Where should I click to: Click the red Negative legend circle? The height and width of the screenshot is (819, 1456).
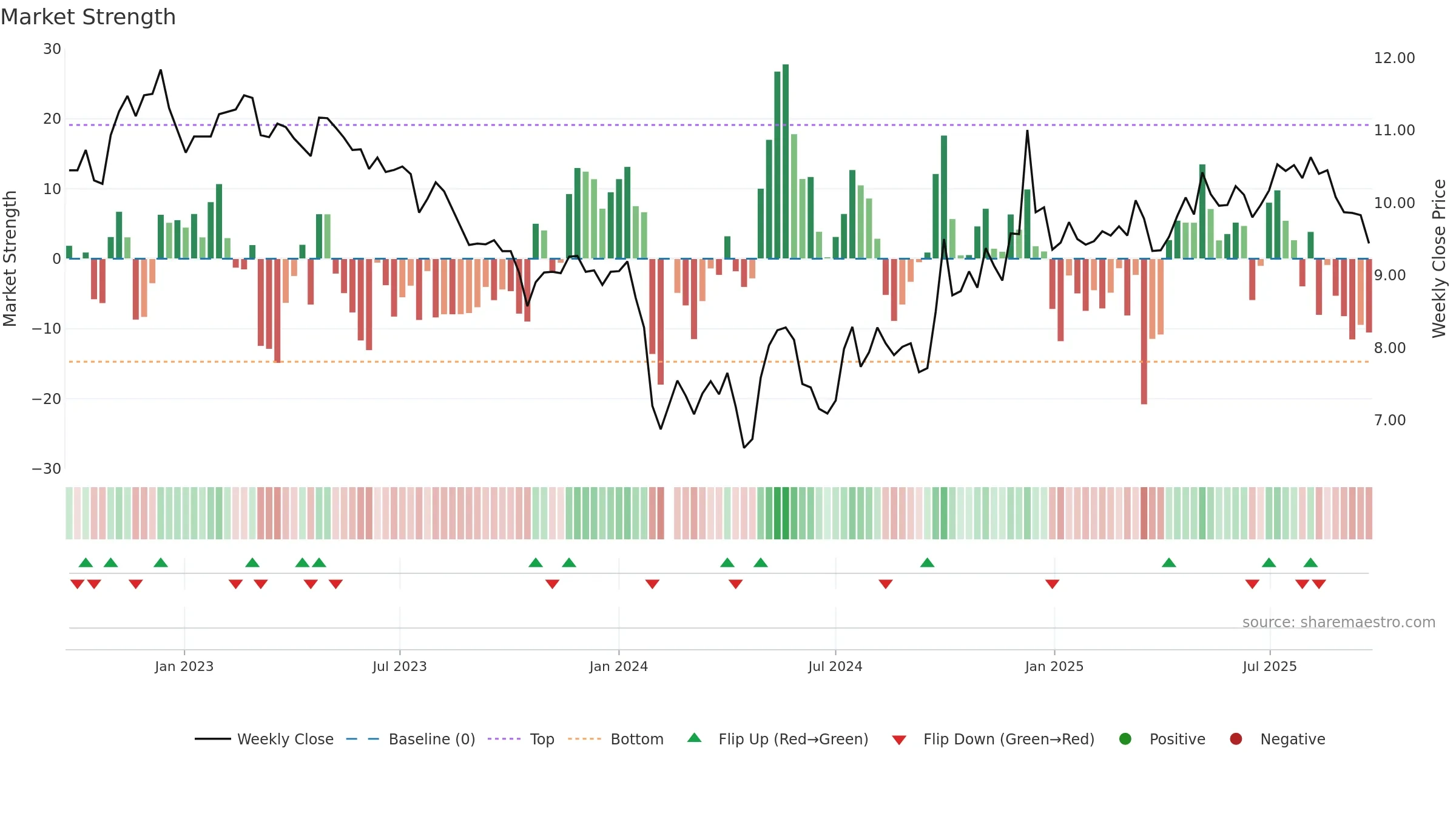click(x=1236, y=739)
